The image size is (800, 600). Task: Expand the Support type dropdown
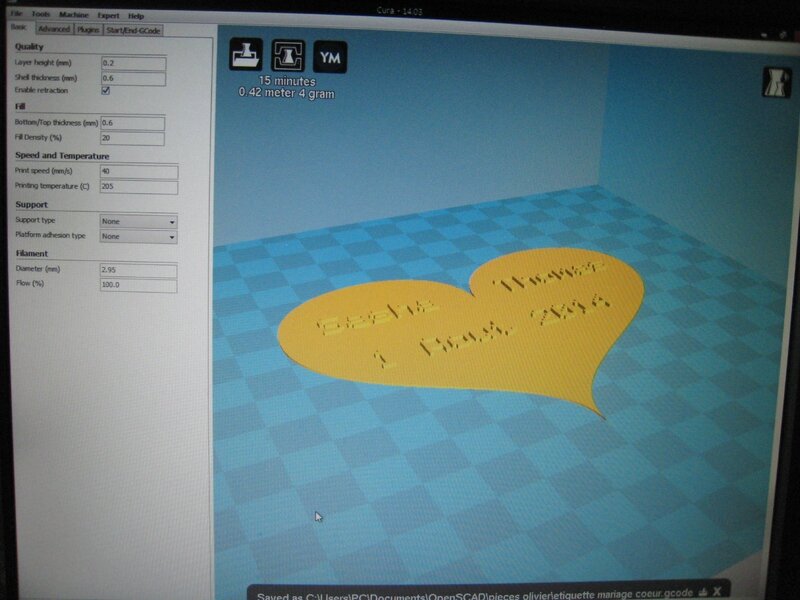tap(138, 221)
